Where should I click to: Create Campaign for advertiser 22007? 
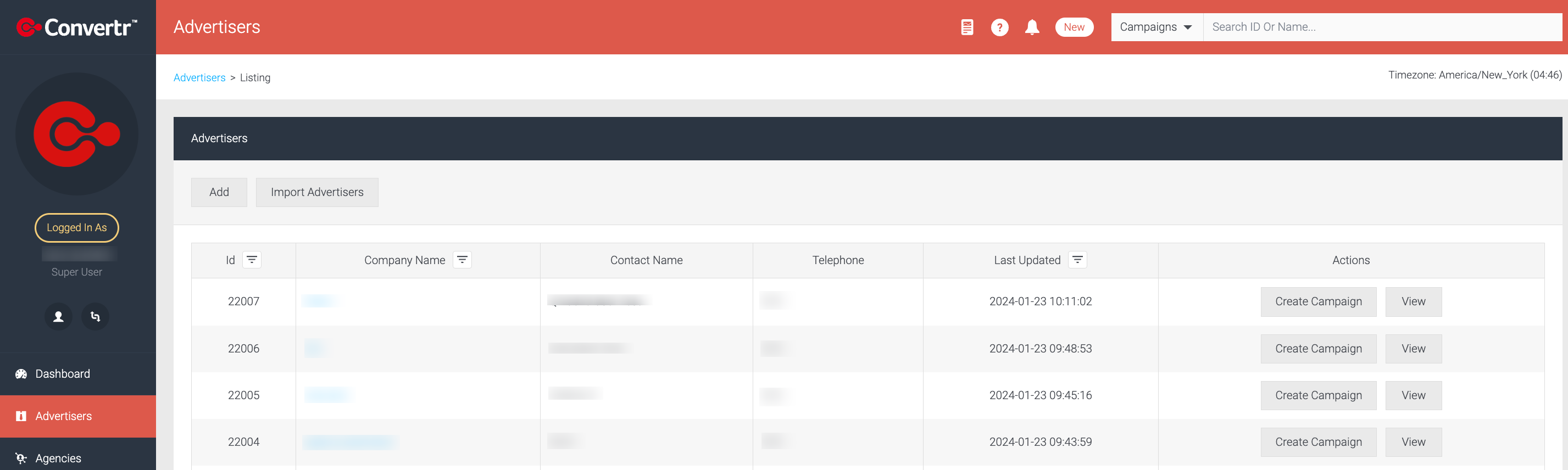coord(1319,302)
